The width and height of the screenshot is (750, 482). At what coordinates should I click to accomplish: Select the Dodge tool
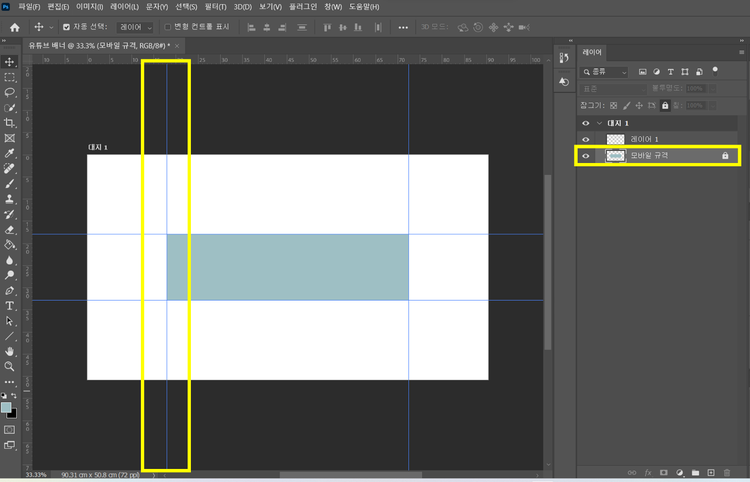[10, 275]
